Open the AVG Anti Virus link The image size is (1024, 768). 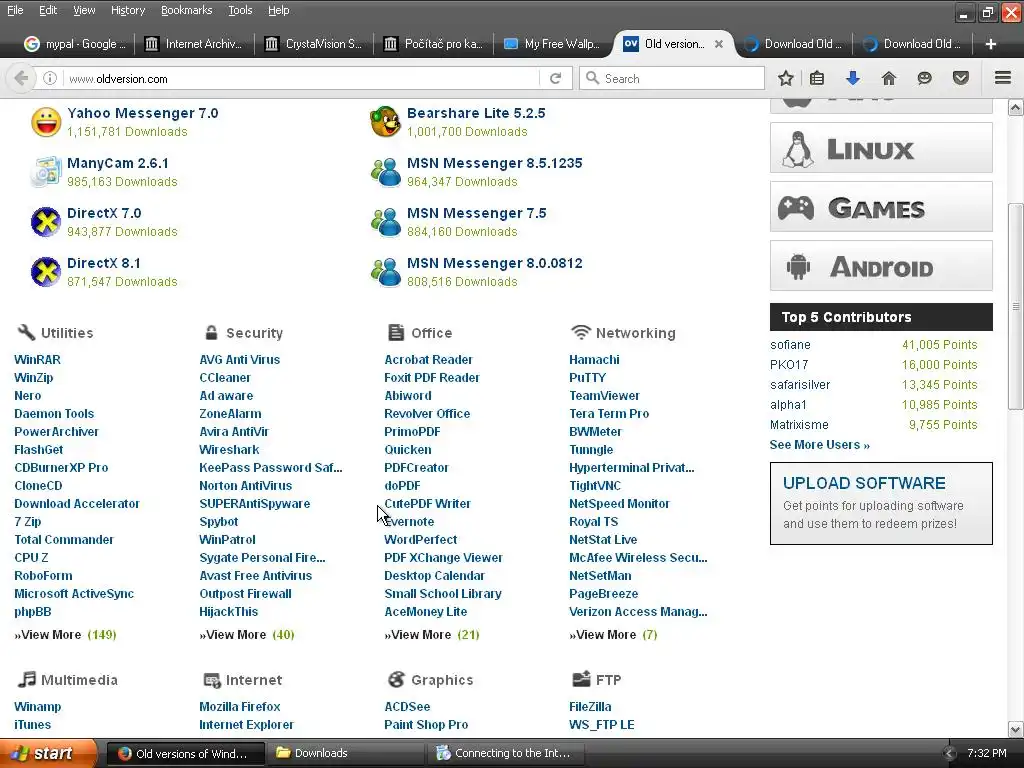[240, 360]
